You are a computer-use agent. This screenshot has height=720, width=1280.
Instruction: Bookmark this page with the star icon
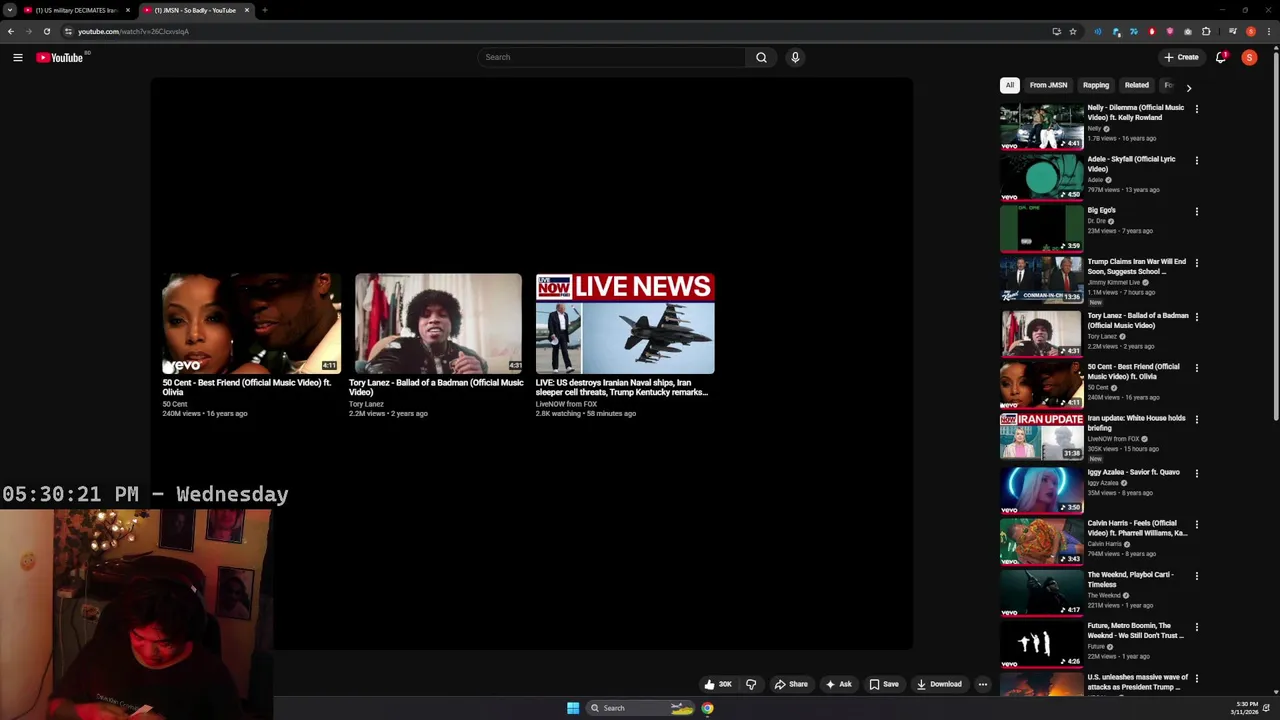point(1073,31)
